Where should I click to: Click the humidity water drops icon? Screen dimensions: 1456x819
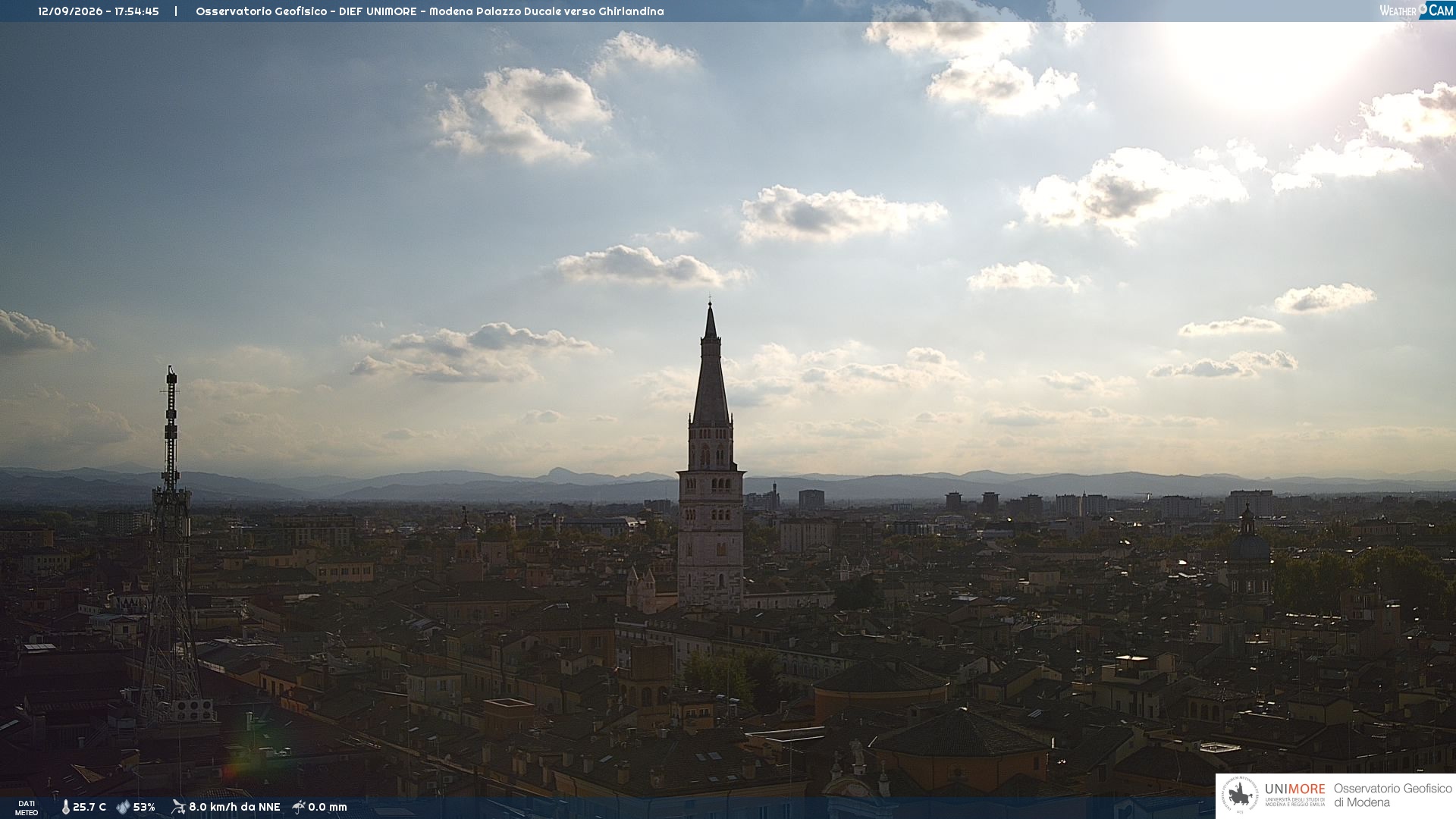pos(123,808)
